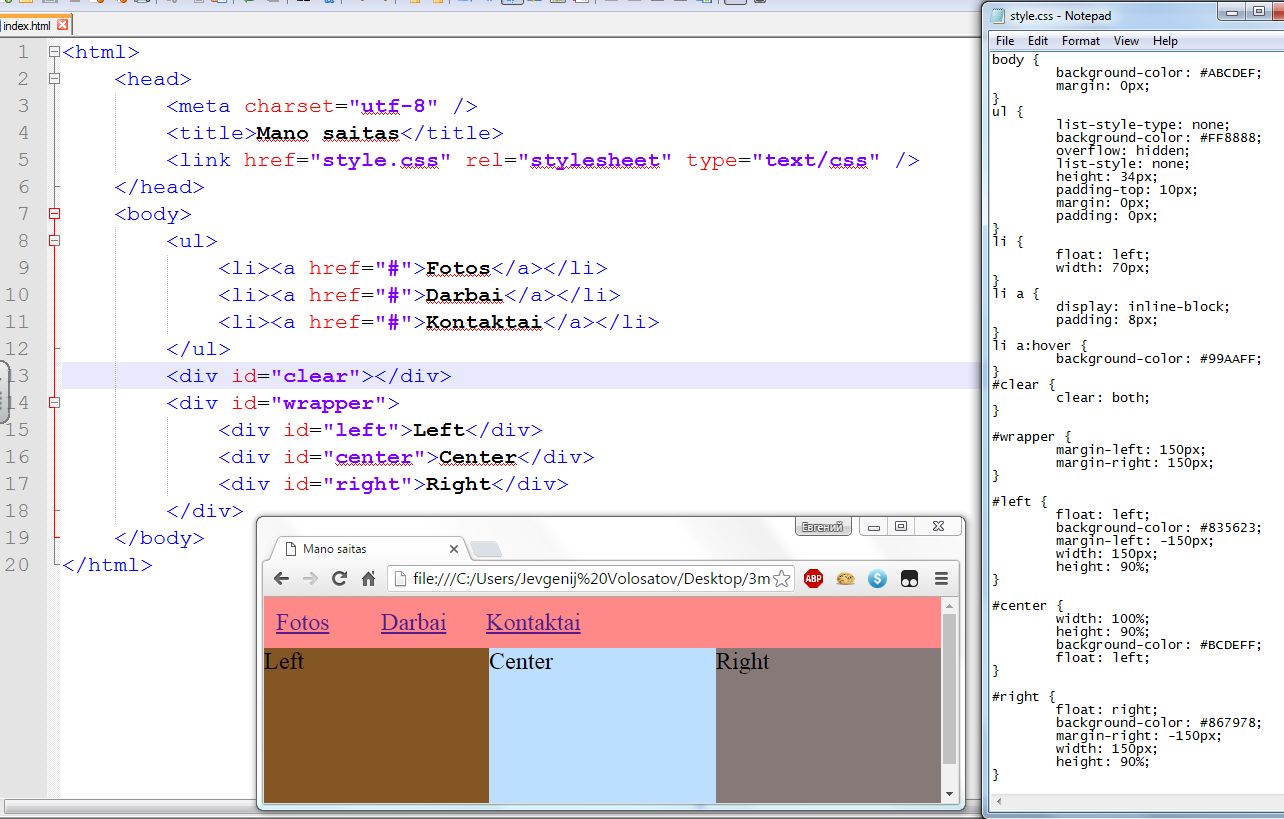Image resolution: width=1284 pixels, height=819 pixels.
Task: Open the black mask extension icon
Action: (x=909, y=578)
